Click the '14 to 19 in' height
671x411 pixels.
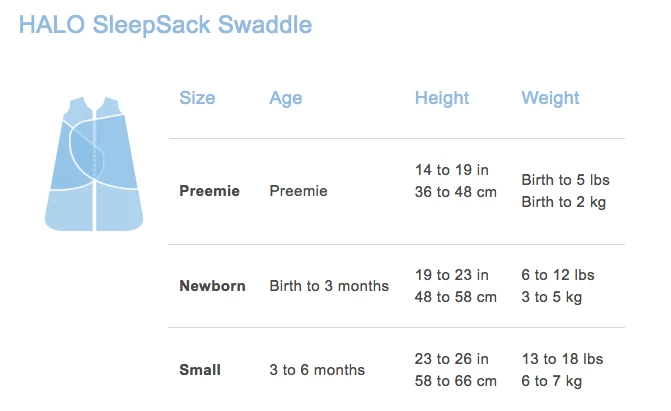451,169
